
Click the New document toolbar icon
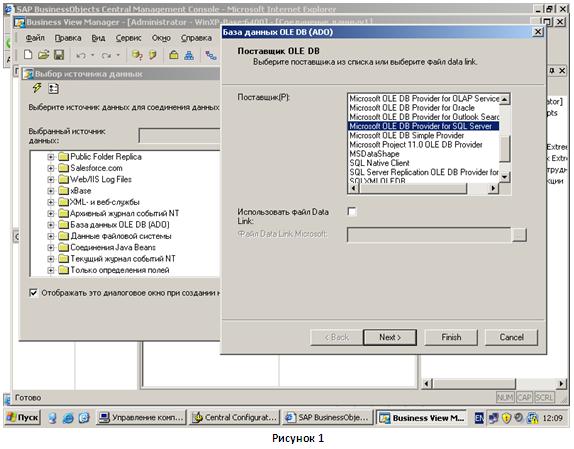point(28,55)
